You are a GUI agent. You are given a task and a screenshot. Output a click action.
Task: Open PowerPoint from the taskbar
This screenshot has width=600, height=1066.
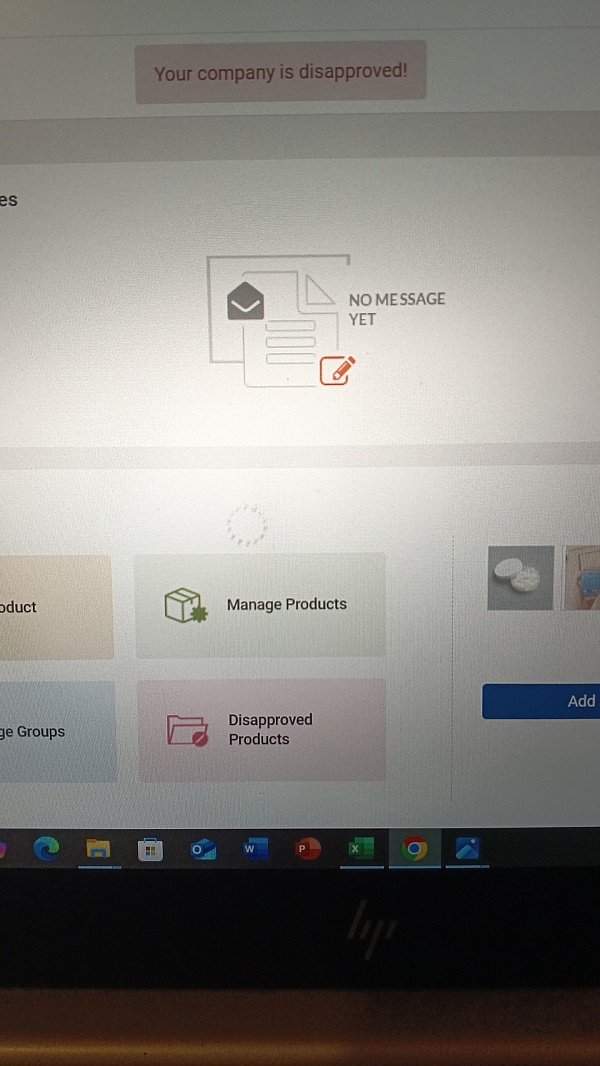coord(308,848)
